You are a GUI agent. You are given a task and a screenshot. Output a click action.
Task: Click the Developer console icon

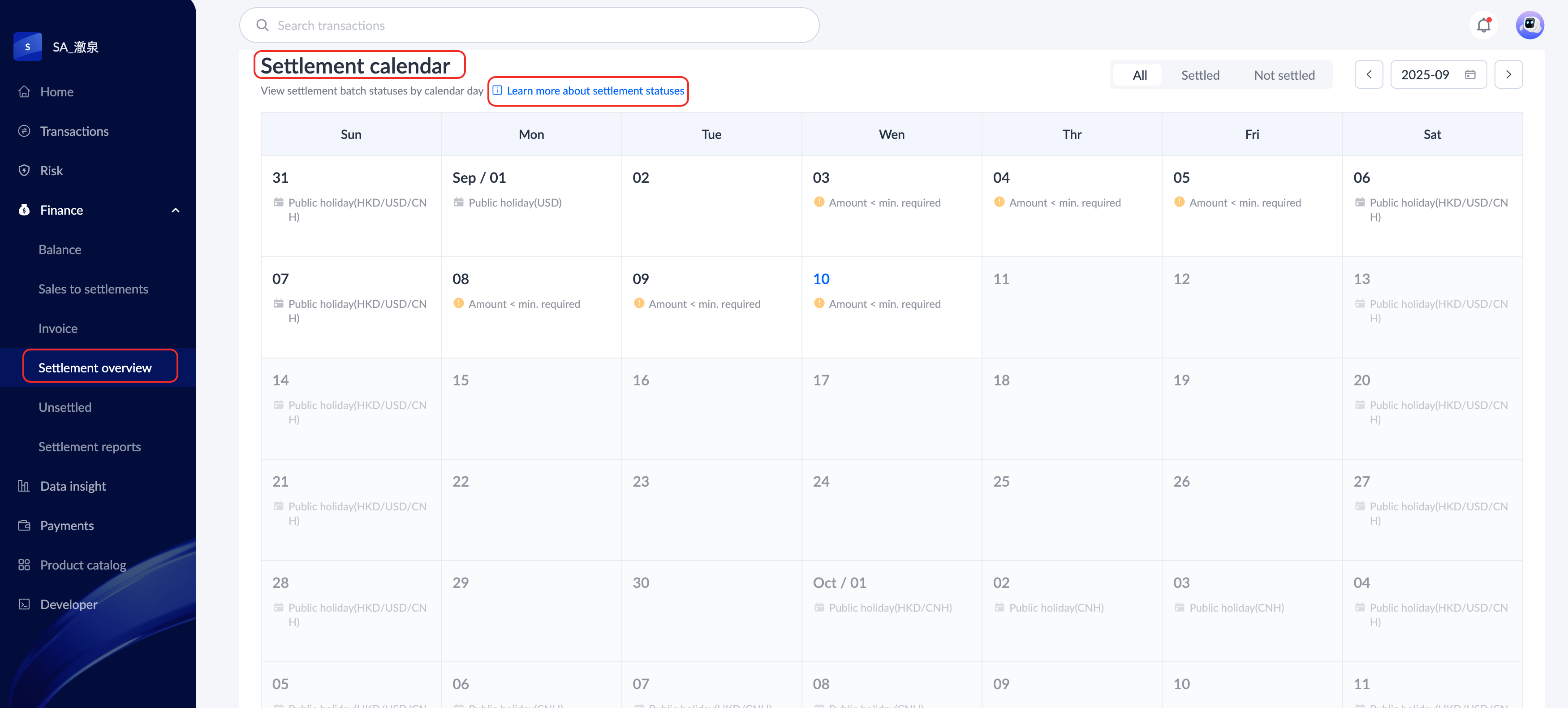click(x=24, y=604)
